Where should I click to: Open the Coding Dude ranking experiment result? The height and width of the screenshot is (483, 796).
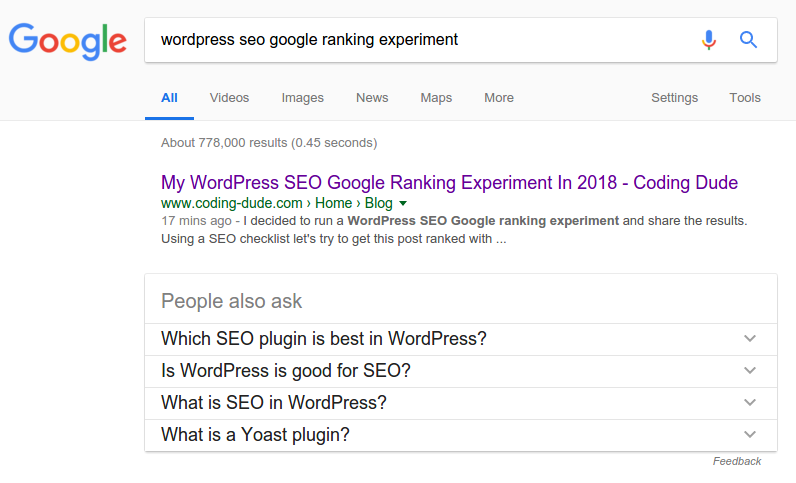tap(449, 183)
